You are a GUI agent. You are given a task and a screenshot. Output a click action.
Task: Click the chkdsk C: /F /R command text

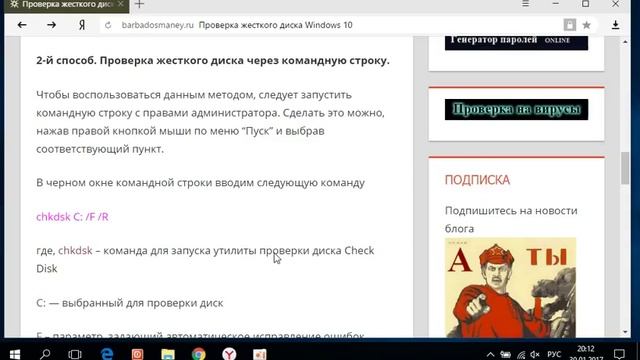(x=72, y=217)
